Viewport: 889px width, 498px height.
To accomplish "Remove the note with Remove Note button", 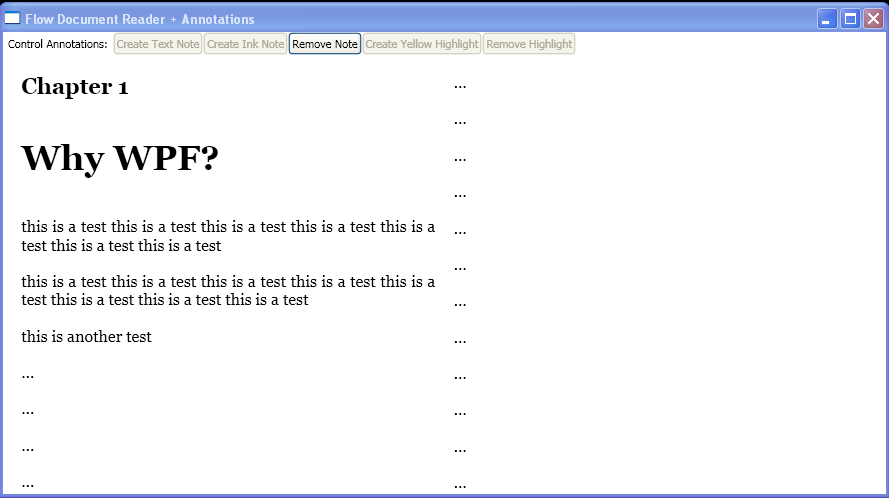I will (x=325, y=44).
